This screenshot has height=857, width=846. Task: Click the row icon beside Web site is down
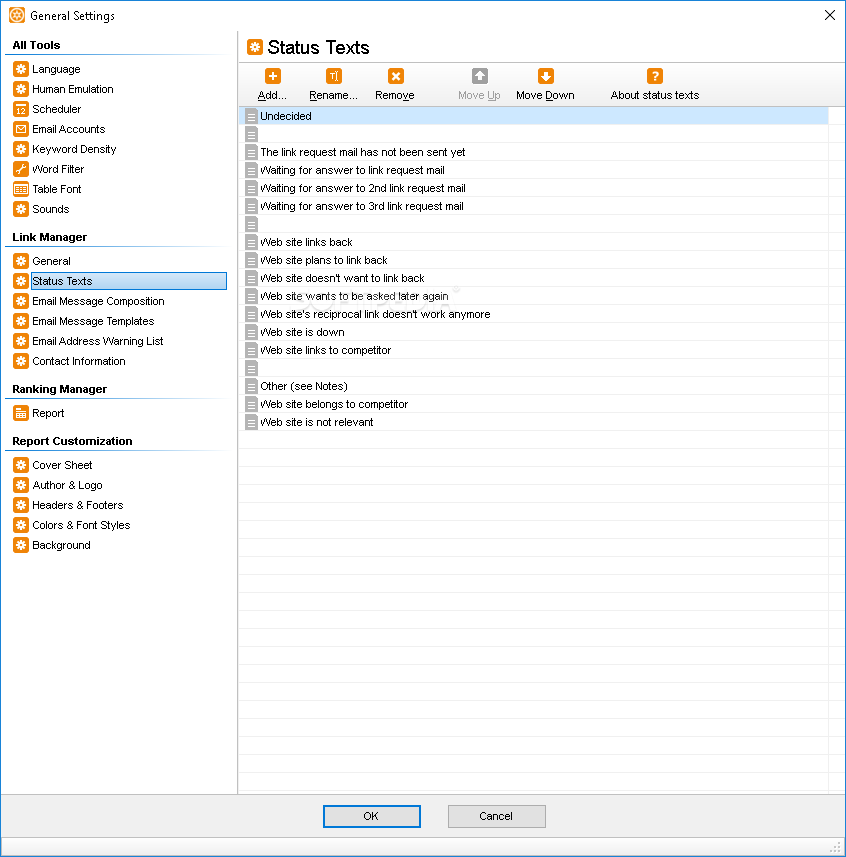click(251, 332)
